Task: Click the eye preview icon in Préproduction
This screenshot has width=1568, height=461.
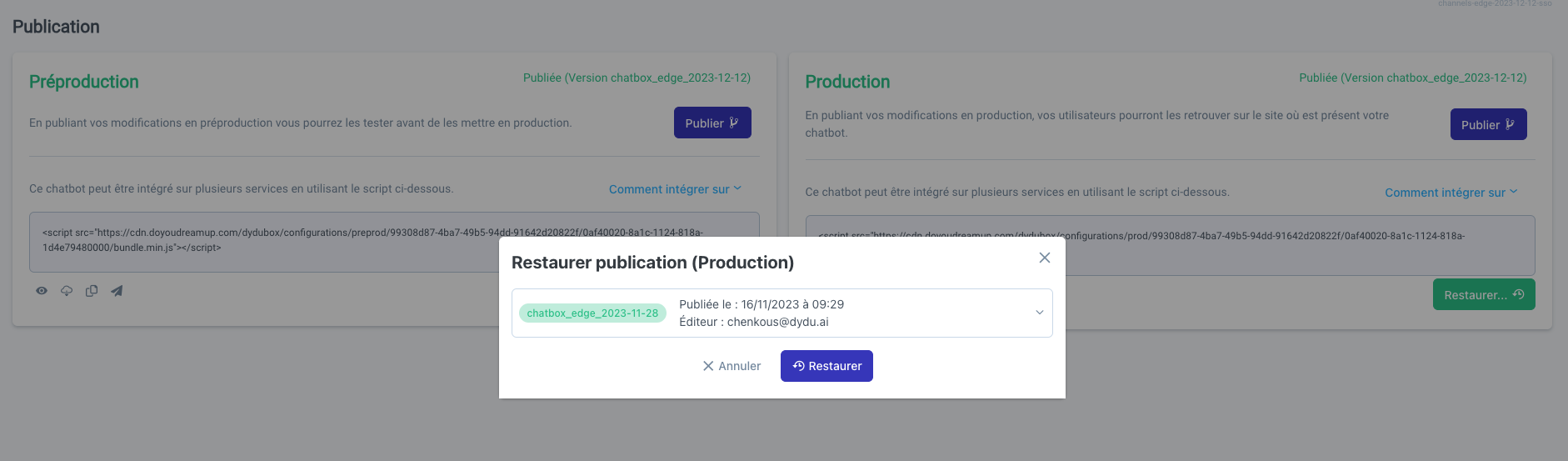Action: tap(42, 291)
